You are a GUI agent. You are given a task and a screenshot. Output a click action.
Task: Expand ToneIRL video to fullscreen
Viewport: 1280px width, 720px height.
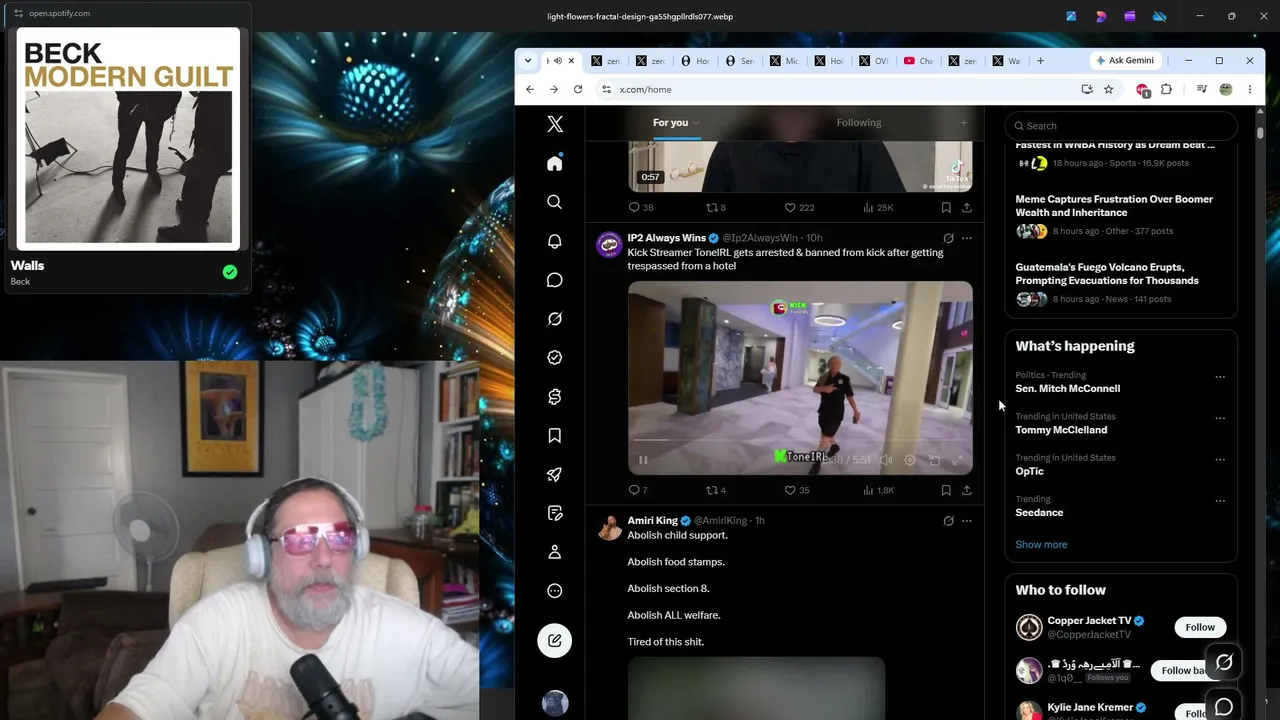tap(957, 460)
